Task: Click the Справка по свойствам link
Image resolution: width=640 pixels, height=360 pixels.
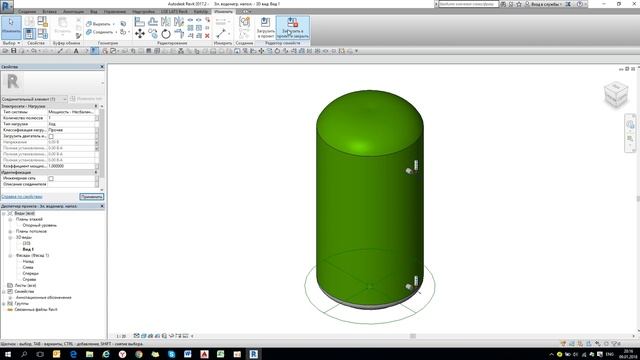Action: click(x=22, y=197)
